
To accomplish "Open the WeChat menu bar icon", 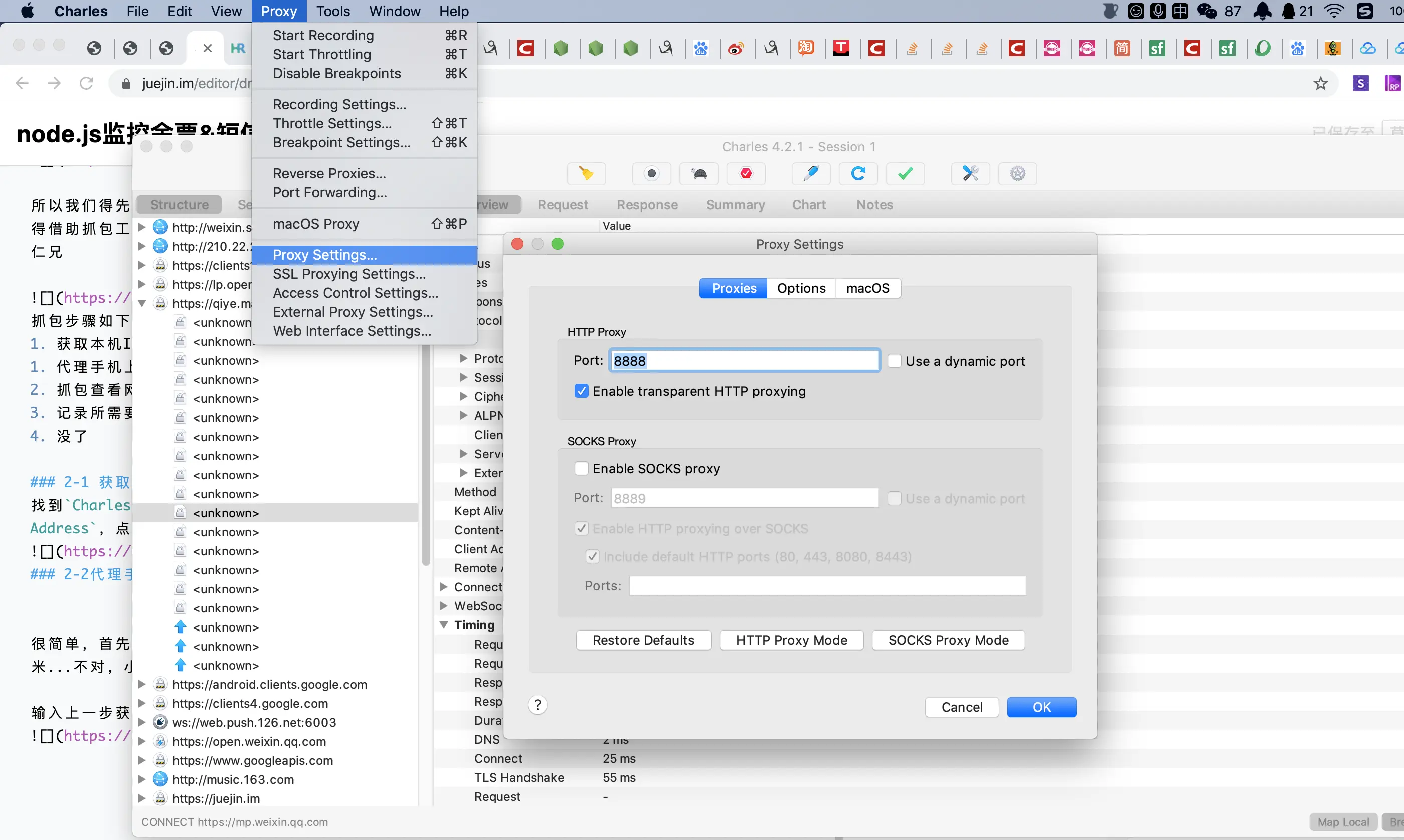I will click(x=1206, y=12).
